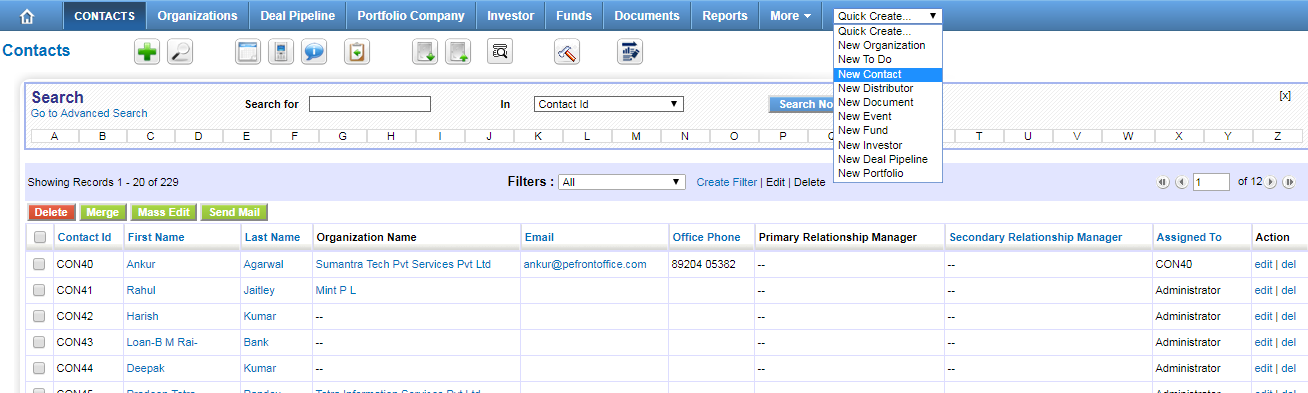The height and width of the screenshot is (393, 1308).
Task: Go to previous page of records
Action: coord(1181,182)
